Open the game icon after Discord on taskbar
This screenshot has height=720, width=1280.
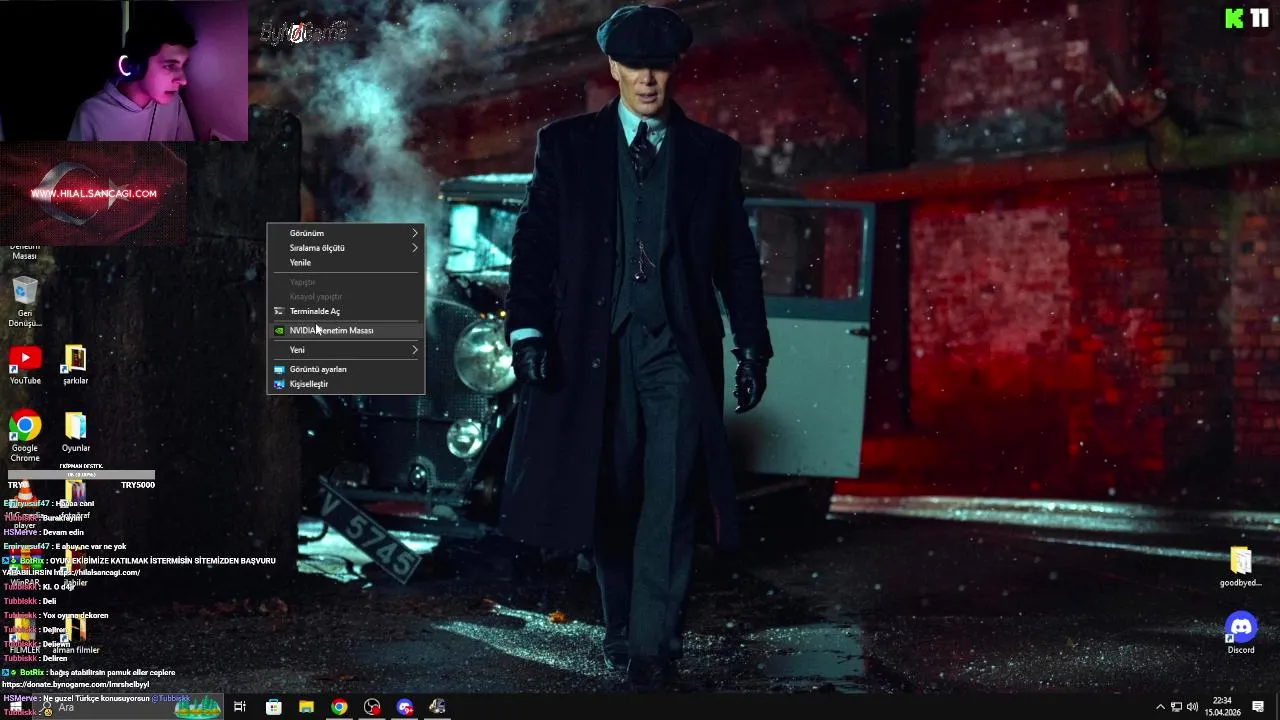tap(437, 707)
